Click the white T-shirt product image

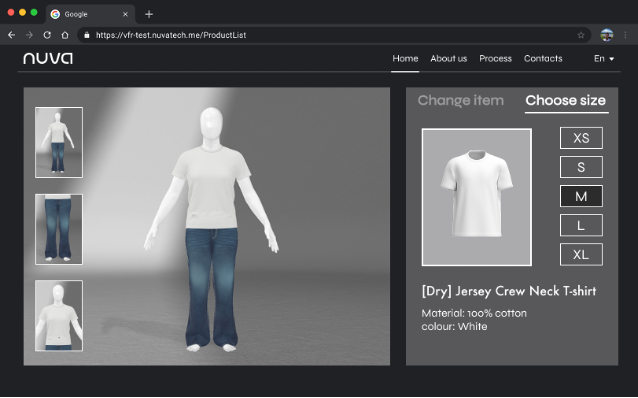pos(476,197)
